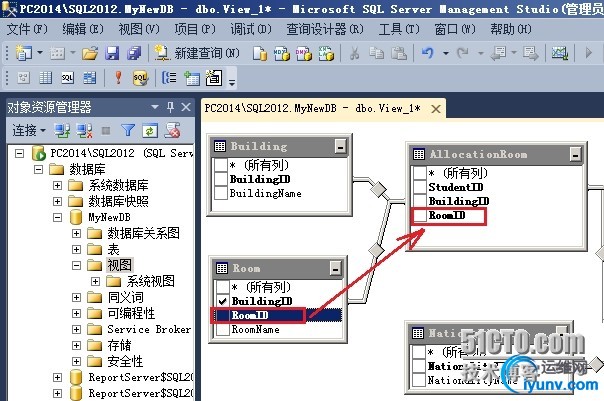Click the XMLA query icon

pyautogui.click(x=326, y=54)
